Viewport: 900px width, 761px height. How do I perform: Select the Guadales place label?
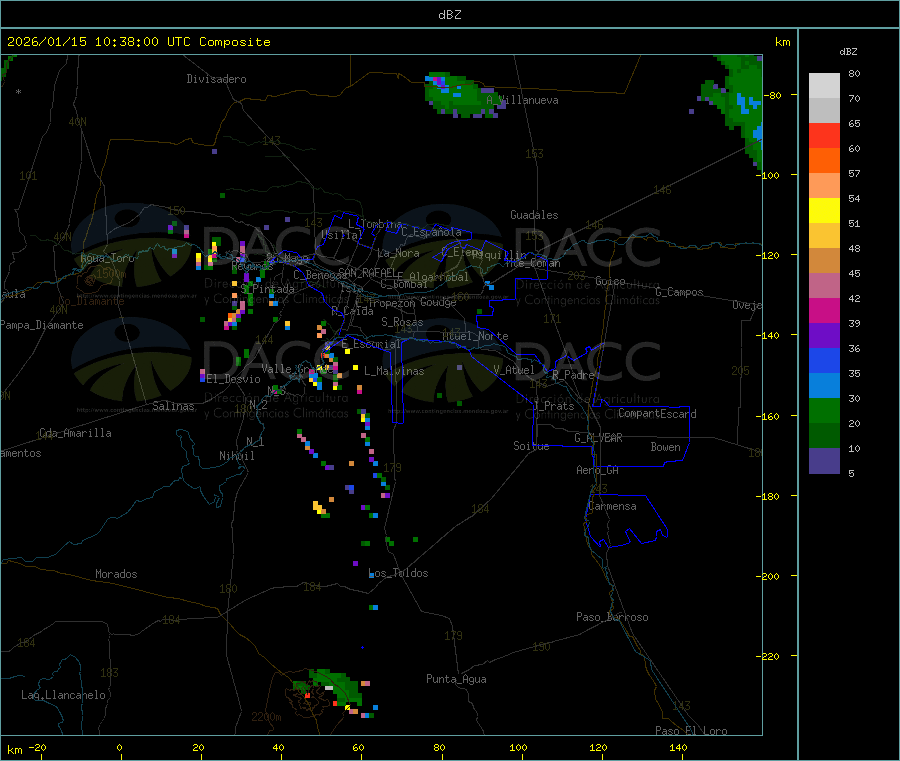point(534,215)
